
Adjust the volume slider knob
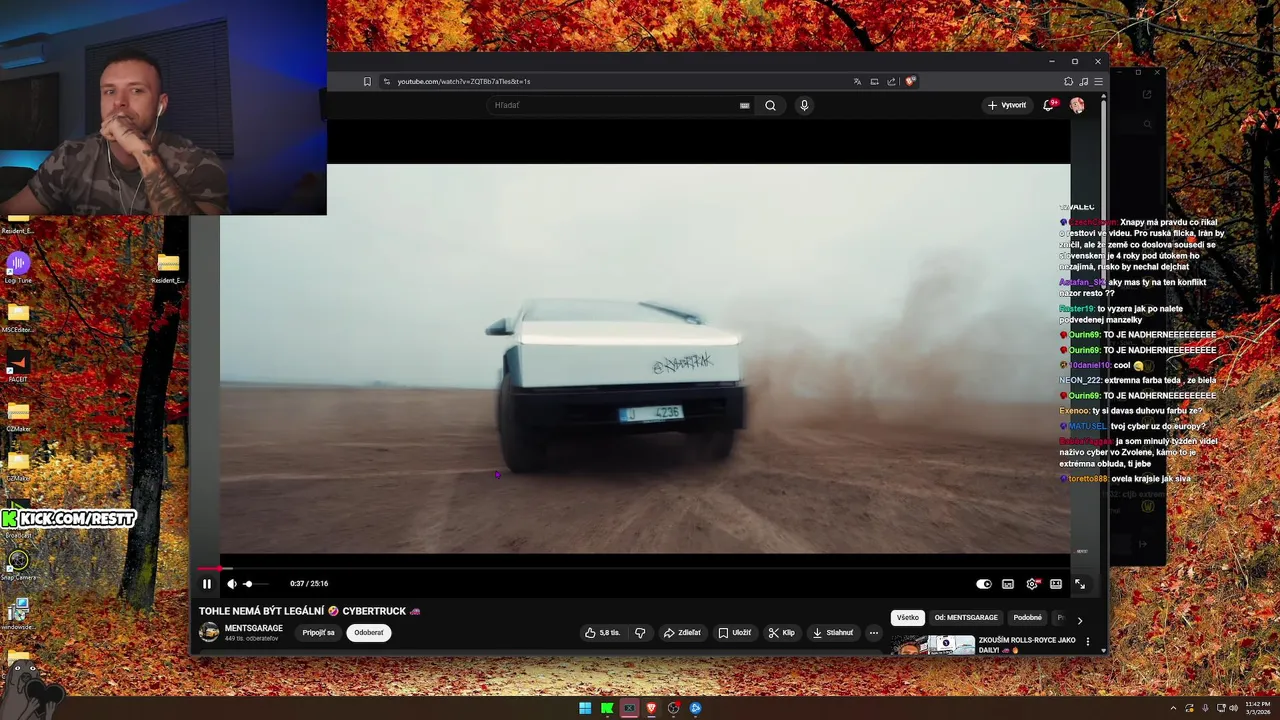coord(248,584)
